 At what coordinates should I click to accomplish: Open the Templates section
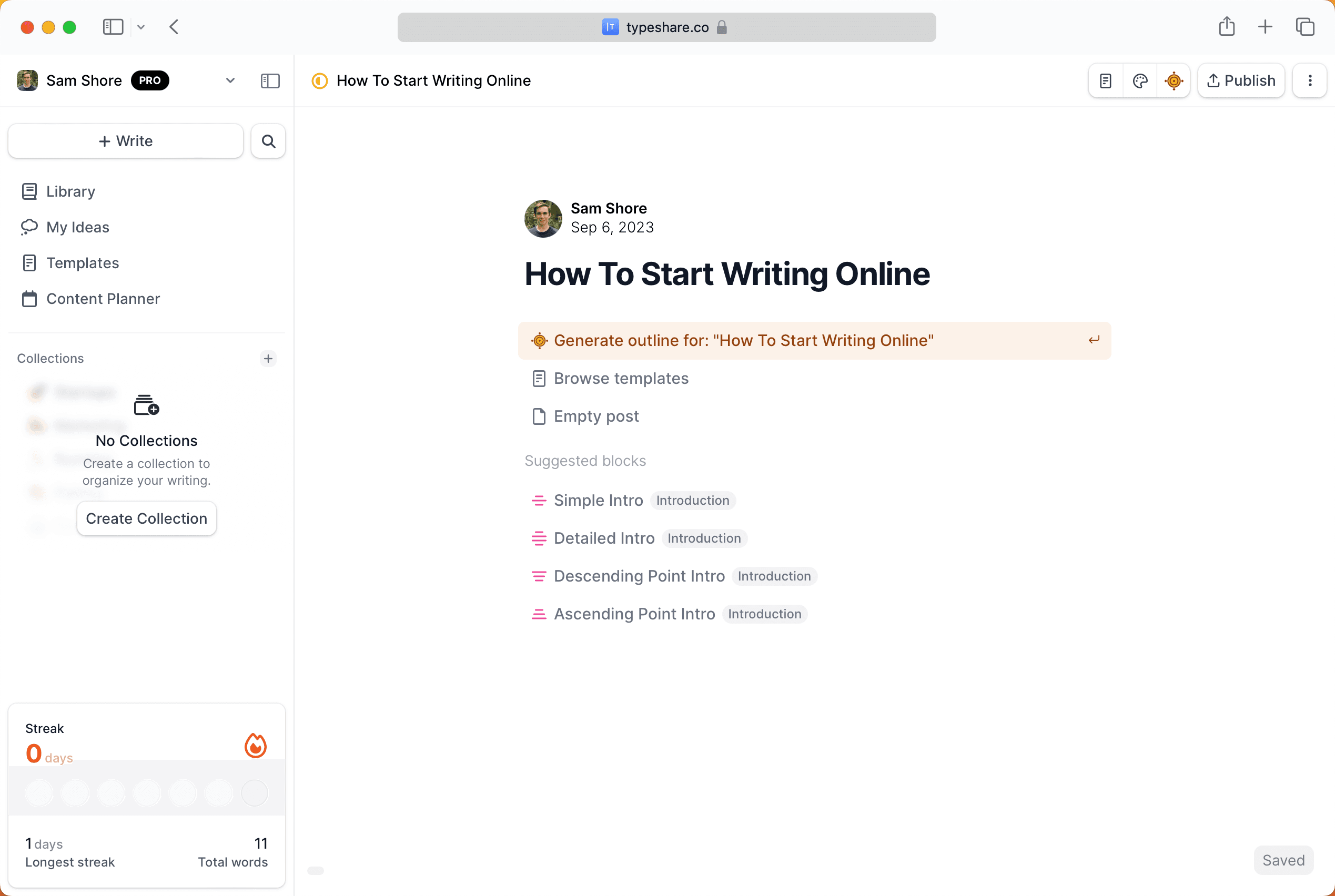point(82,263)
